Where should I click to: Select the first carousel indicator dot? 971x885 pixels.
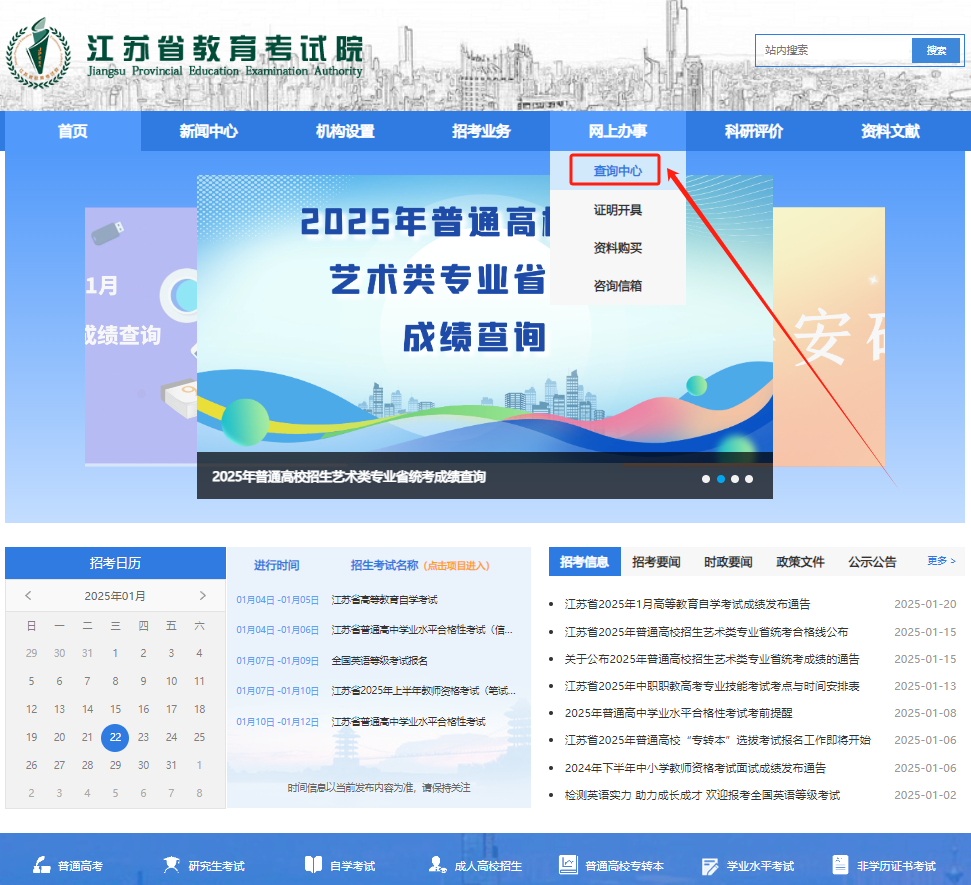tap(705, 479)
